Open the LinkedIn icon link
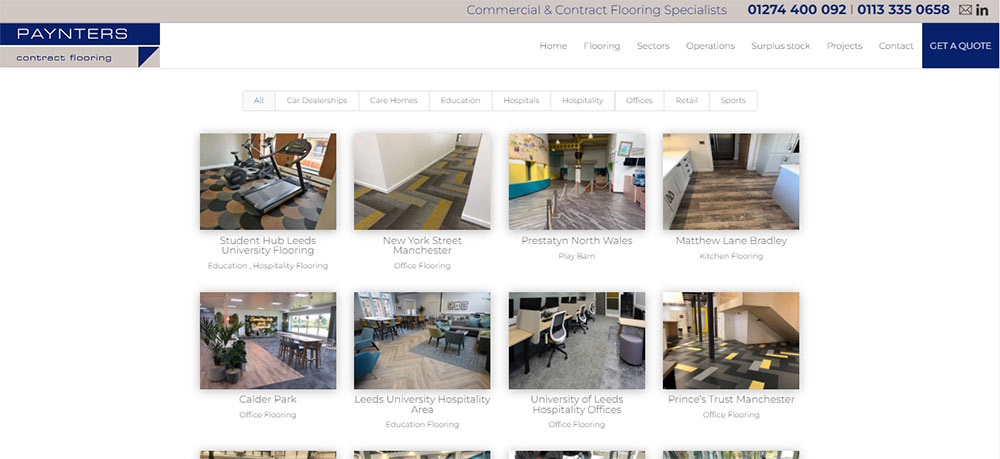Viewport: 1000px width, 459px height. [982, 10]
